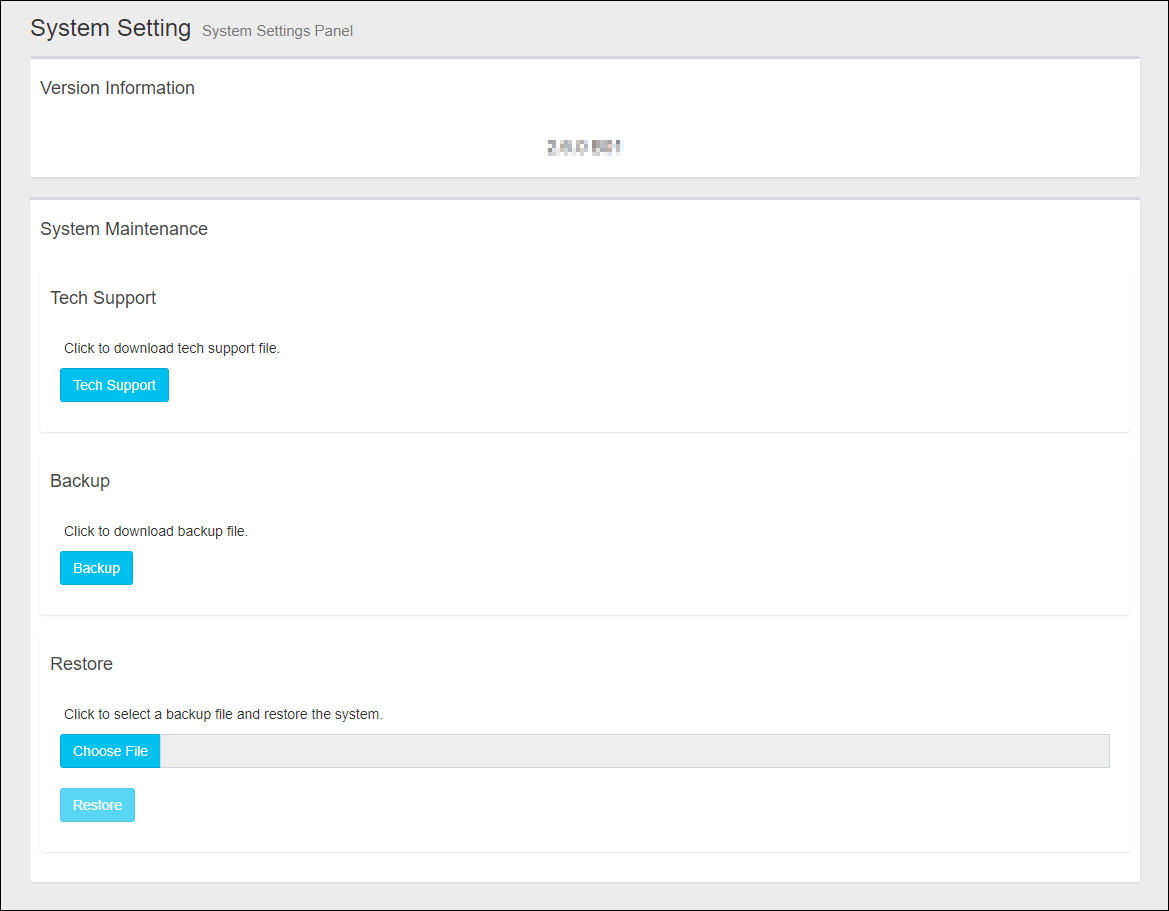Image resolution: width=1169 pixels, height=911 pixels.
Task: Click blank space right of the Tech Support button
Action: click(600, 385)
